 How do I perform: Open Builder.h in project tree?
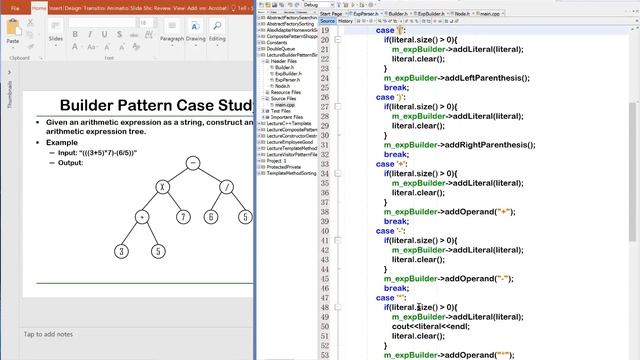tap(284, 67)
